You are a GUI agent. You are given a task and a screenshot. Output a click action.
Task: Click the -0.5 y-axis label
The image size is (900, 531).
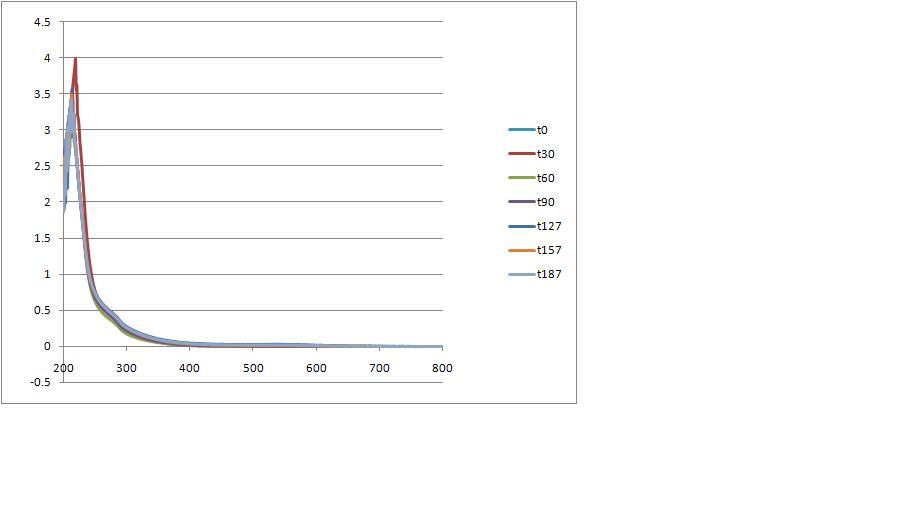pos(40,383)
